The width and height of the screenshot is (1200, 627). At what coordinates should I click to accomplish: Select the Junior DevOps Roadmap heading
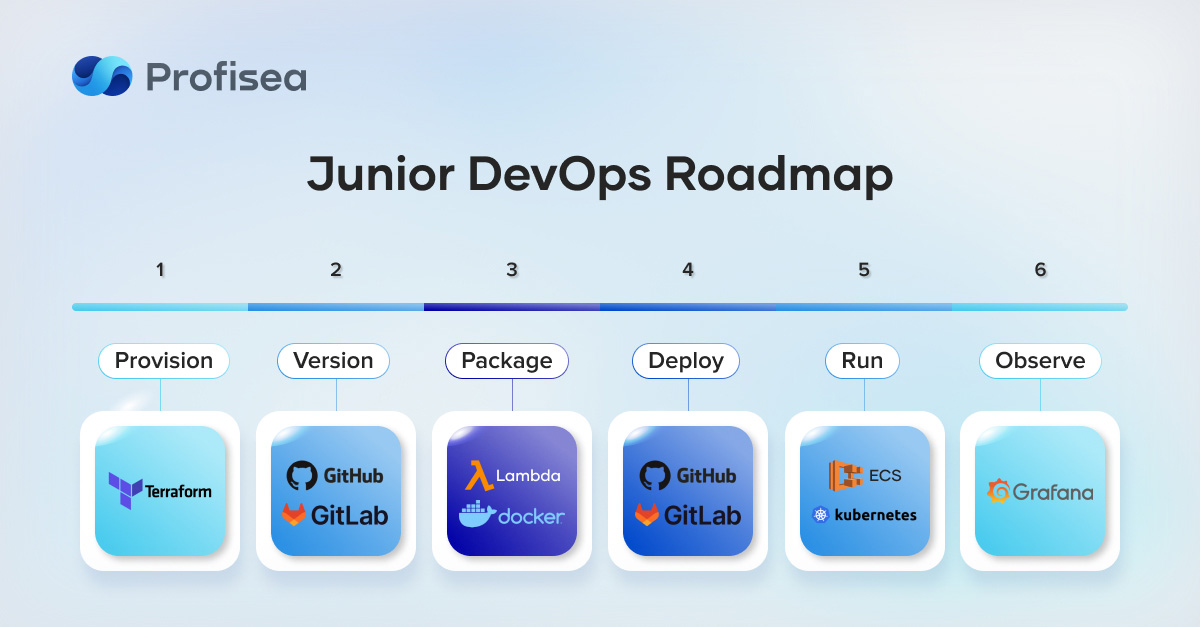pyautogui.click(x=600, y=175)
